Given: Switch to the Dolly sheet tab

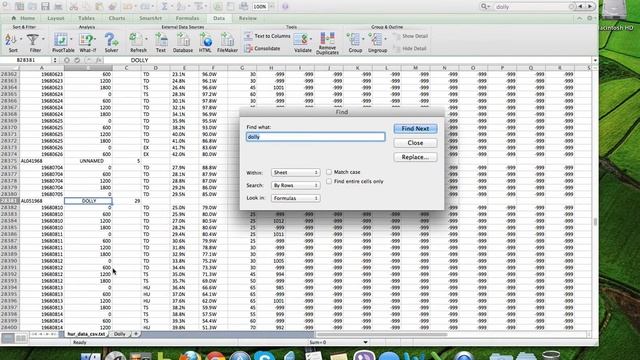Looking at the screenshot, I should click(120, 334).
